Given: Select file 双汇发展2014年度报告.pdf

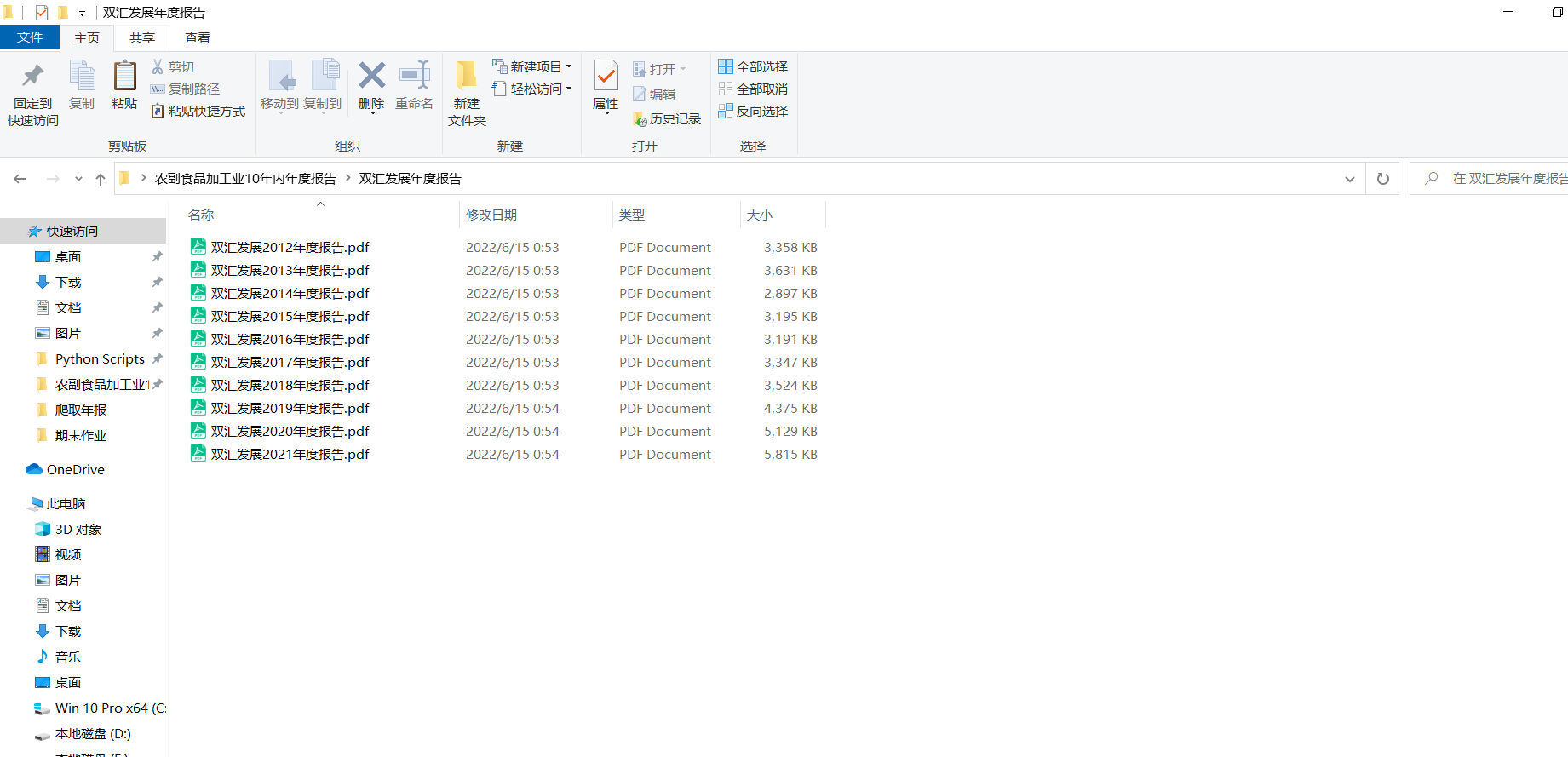Looking at the screenshot, I should (x=290, y=293).
